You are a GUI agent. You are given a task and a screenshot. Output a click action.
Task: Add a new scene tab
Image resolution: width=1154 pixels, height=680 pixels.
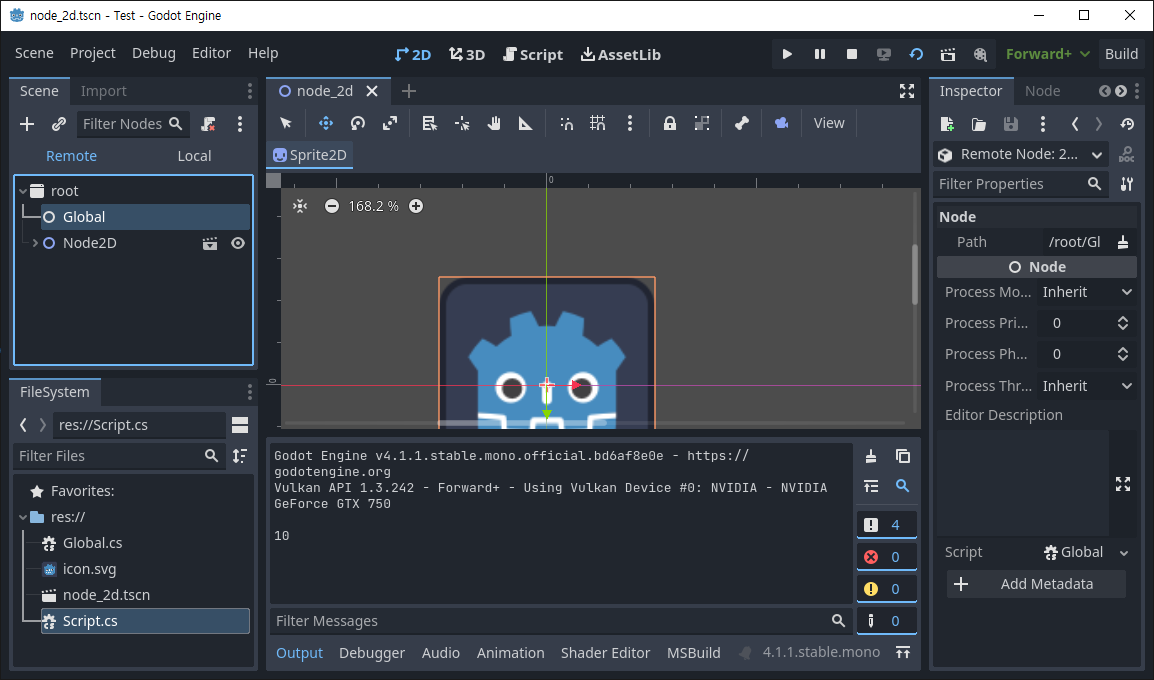pos(409,91)
